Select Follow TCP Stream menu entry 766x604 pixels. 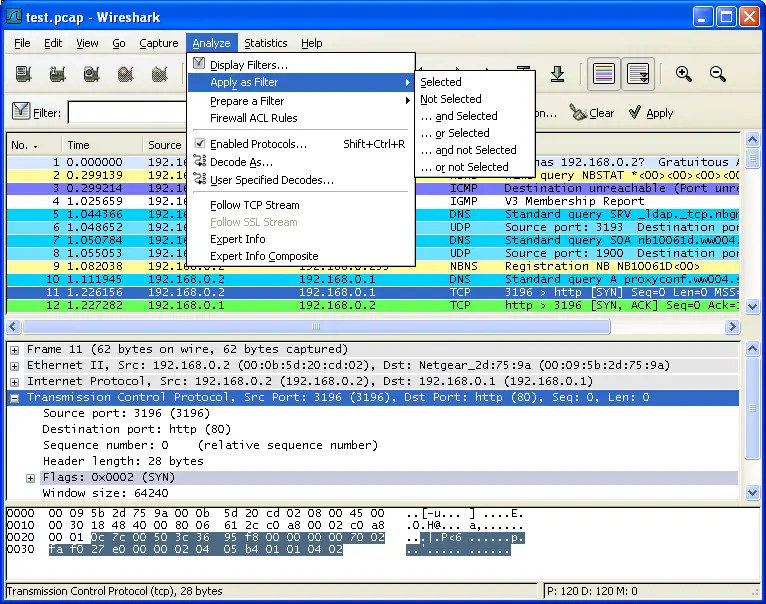tap(254, 205)
